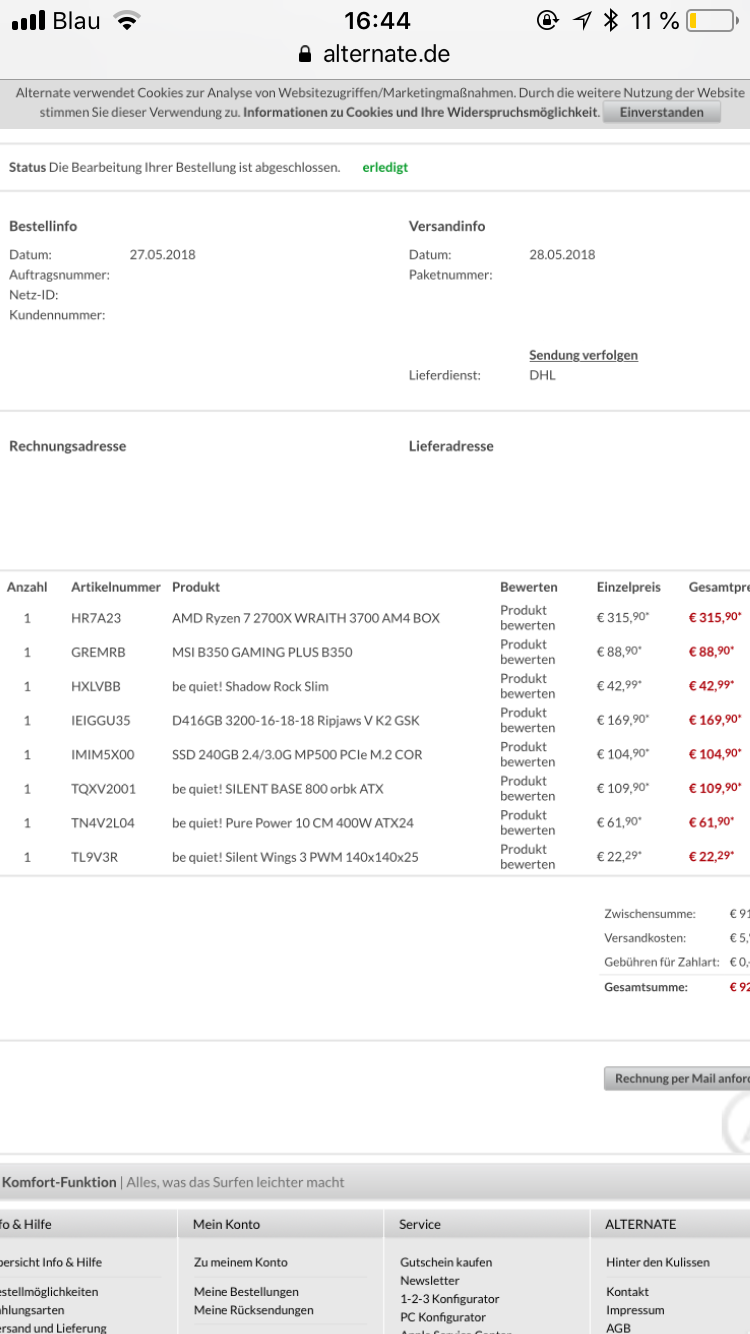Open the Kontakt footer link
Image resolution: width=750 pixels, height=1334 pixels.
[x=627, y=1291]
